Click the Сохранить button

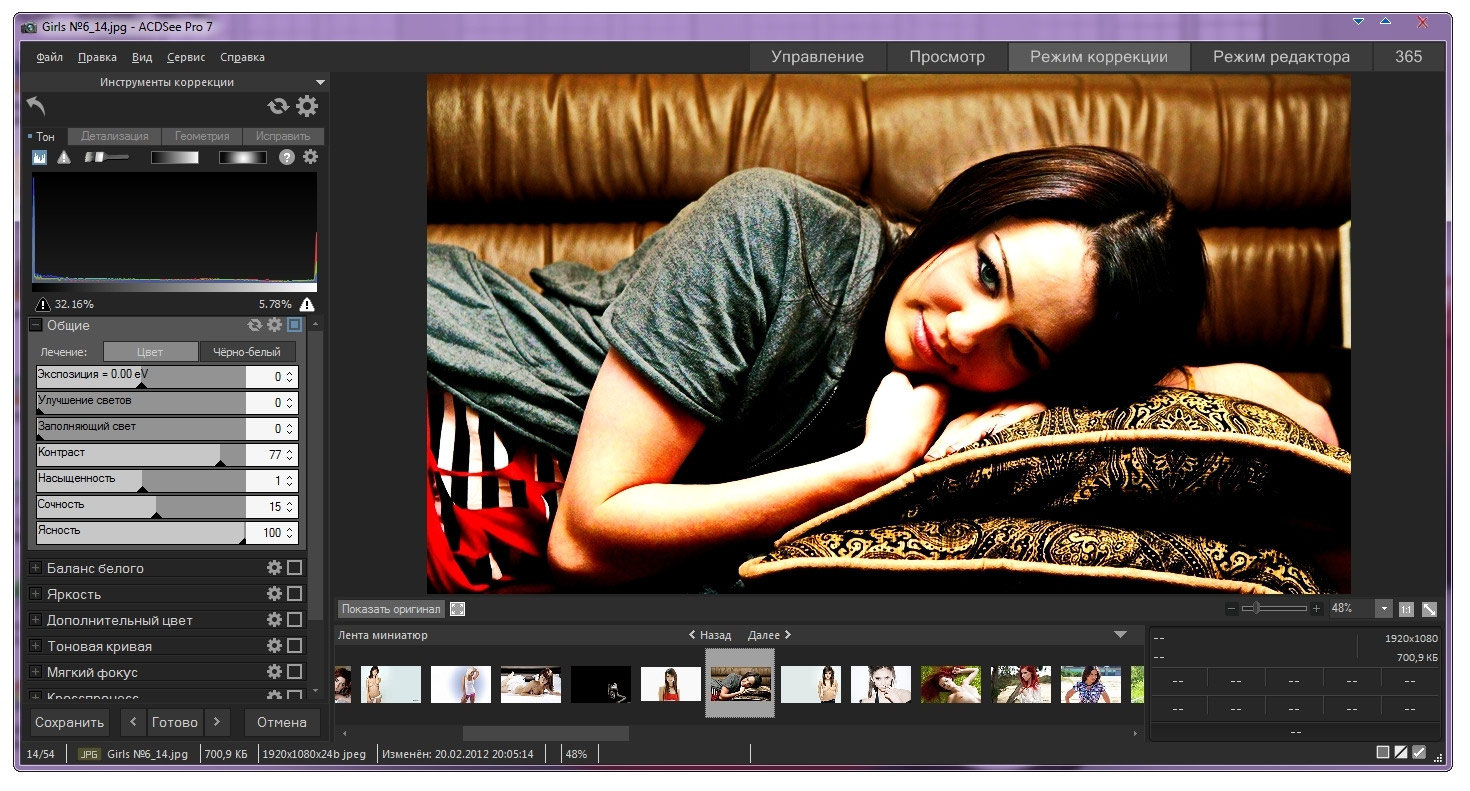[69, 722]
